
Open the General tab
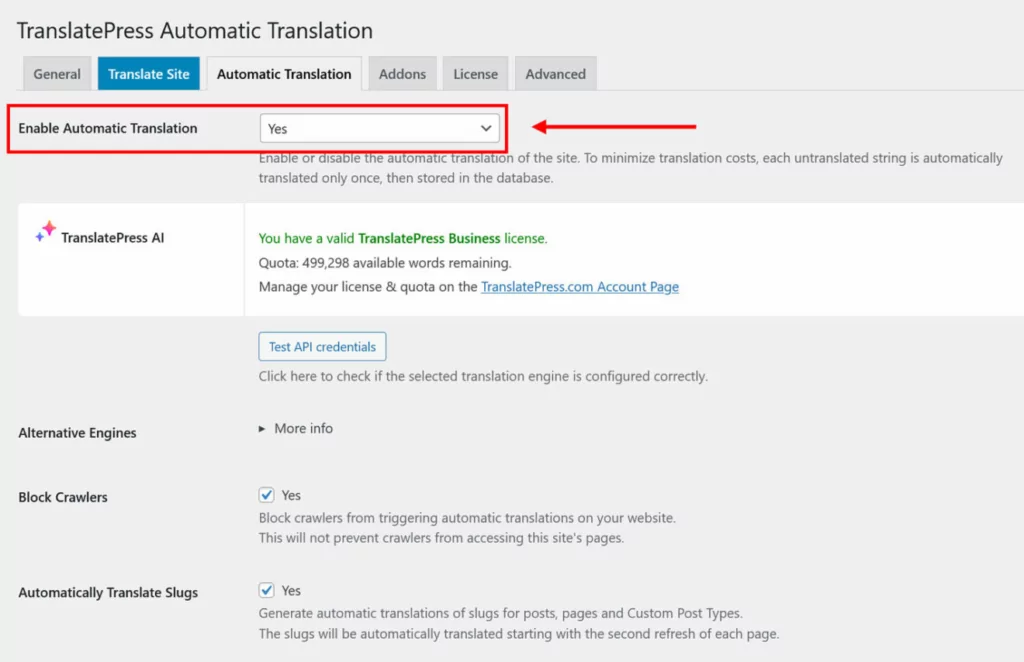coord(57,74)
